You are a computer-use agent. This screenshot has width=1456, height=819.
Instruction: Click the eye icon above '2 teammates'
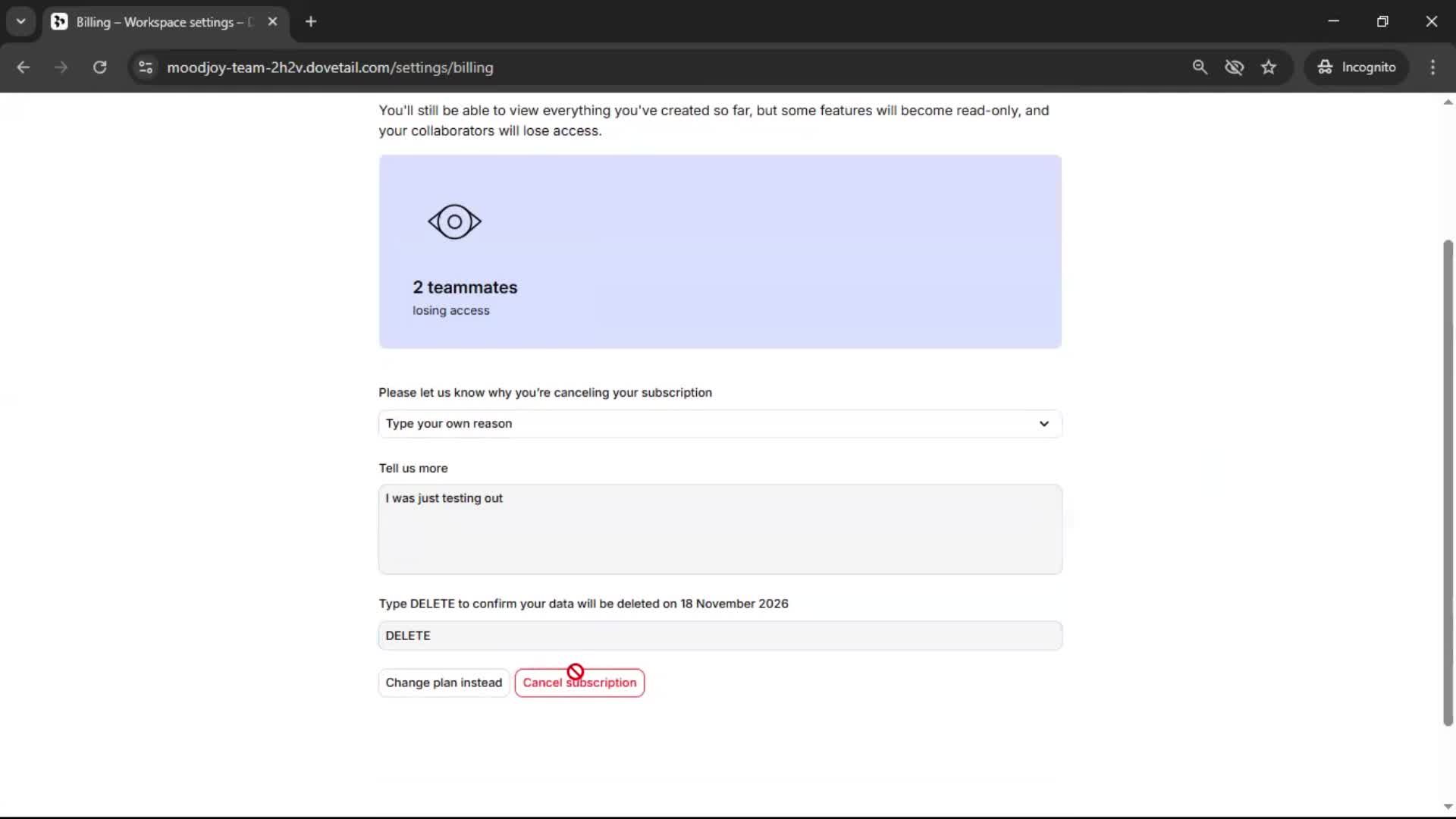click(x=454, y=222)
